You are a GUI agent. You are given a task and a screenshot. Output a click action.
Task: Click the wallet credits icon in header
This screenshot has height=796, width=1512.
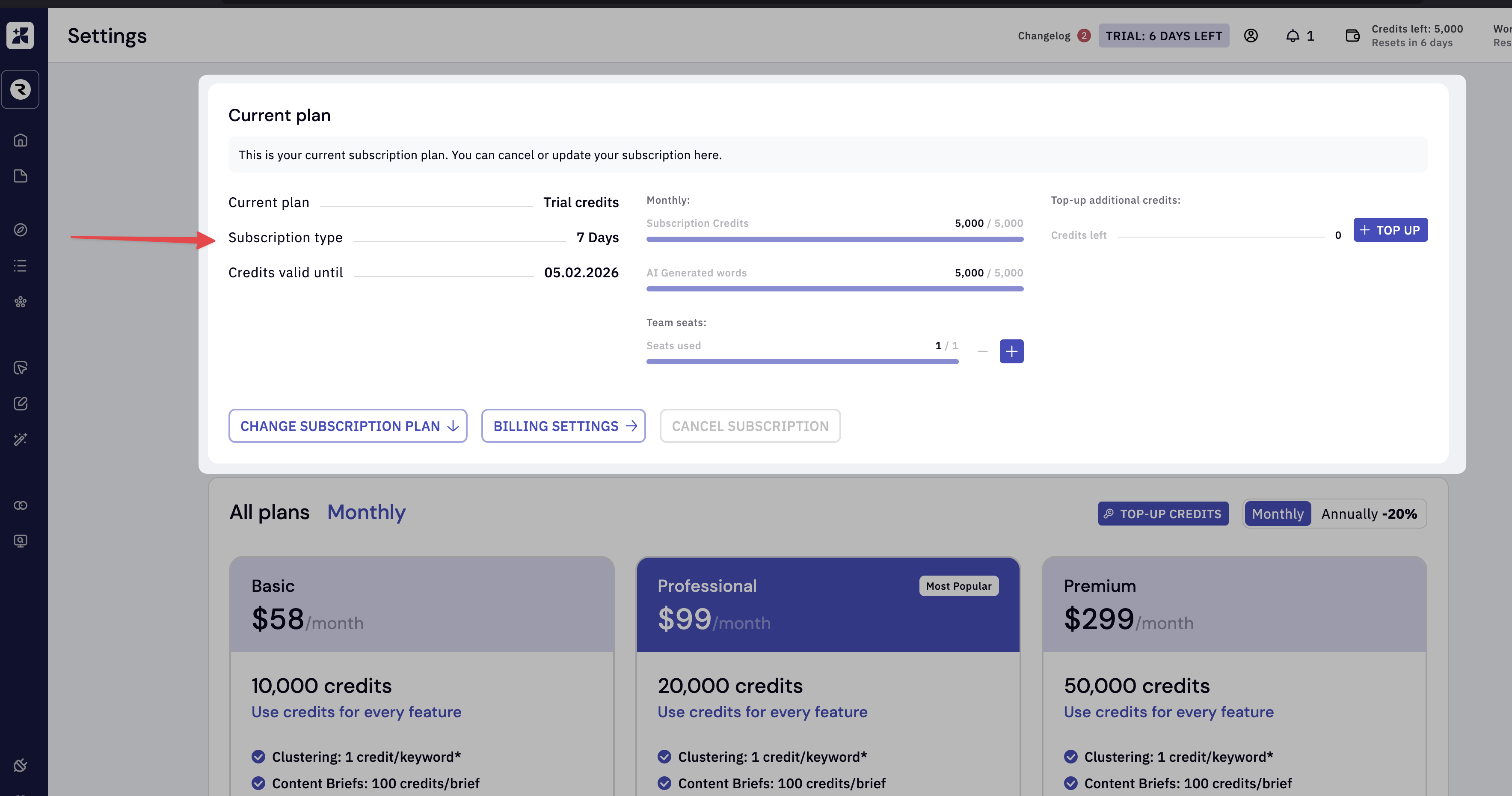1352,36
